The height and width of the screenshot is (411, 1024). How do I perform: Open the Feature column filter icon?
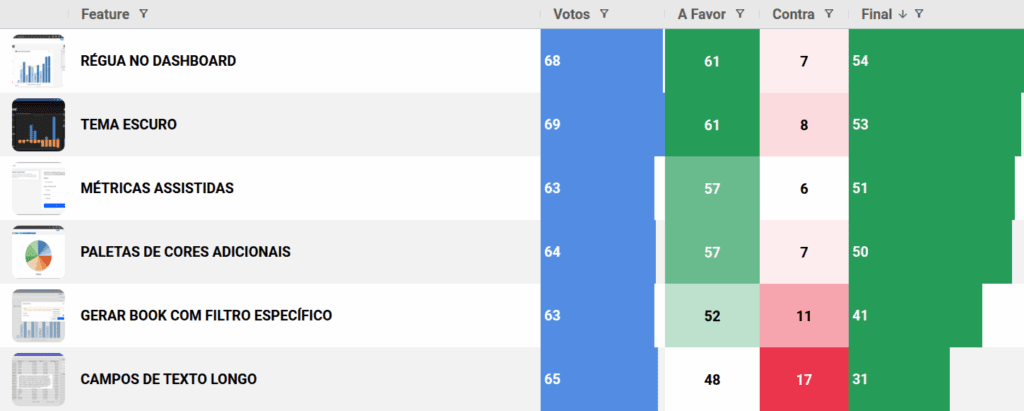pyautogui.click(x=144, y=14)
